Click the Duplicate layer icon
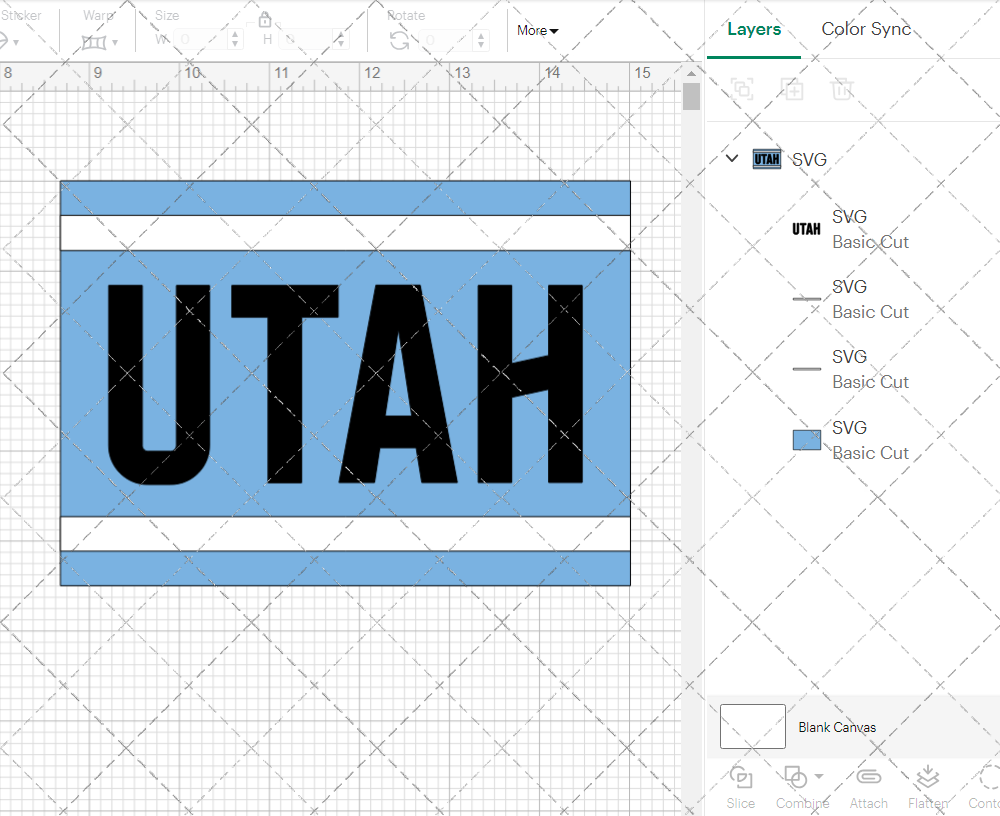Image resolution: width=1000 pixels, height=816 pixels. click(793, 89)
